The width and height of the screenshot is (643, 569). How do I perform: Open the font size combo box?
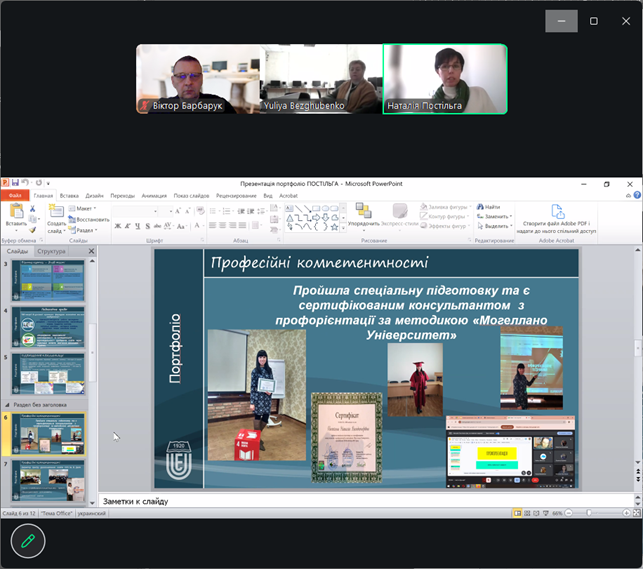tap(166, 211)
